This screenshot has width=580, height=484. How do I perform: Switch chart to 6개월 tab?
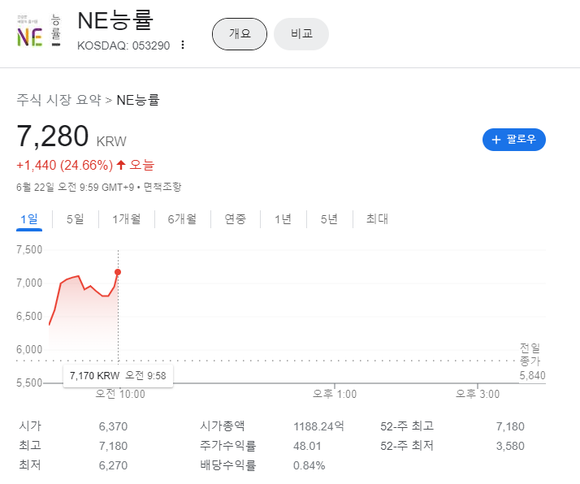(x=182, y=219)
